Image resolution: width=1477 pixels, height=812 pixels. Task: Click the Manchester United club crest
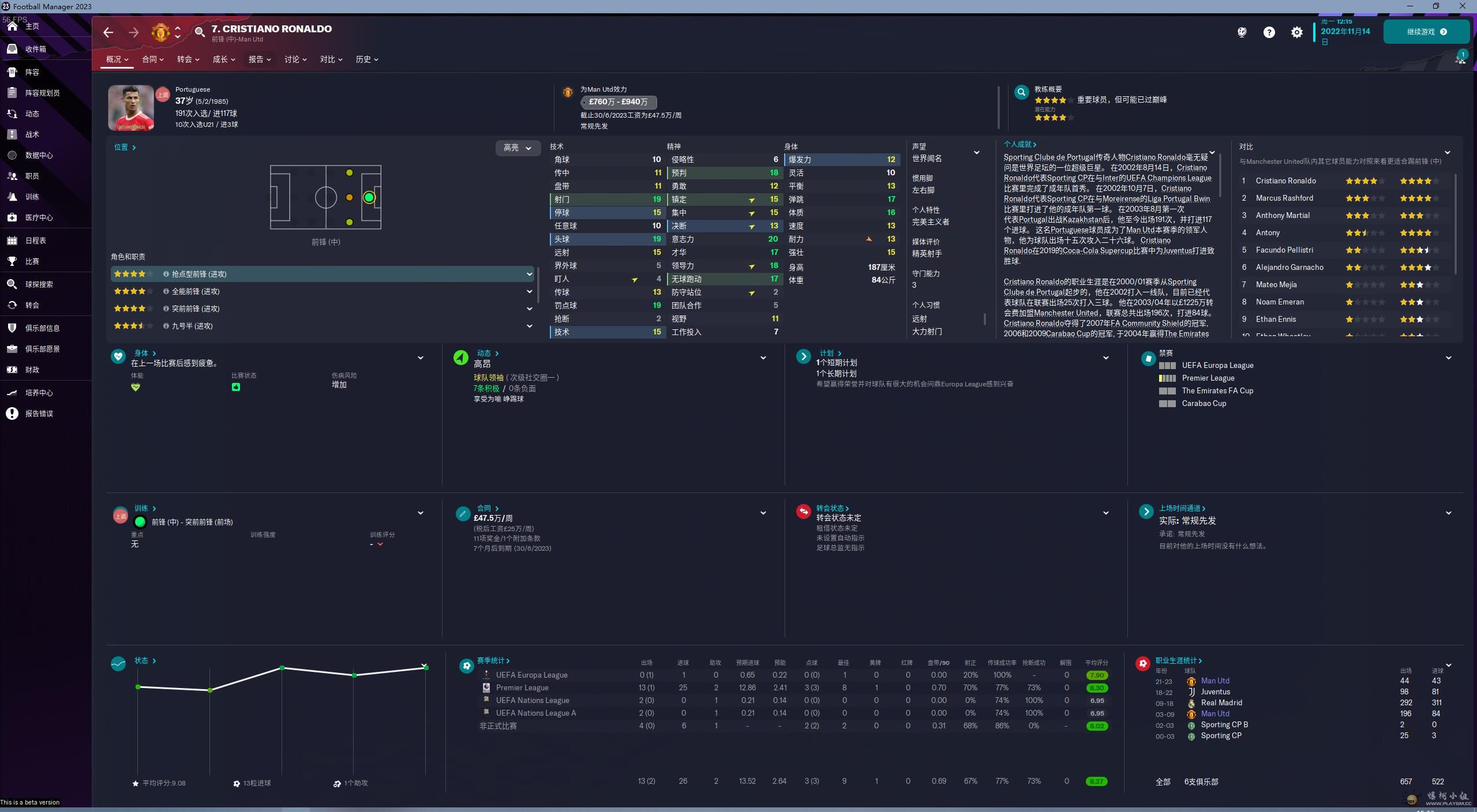pos(160,32)
